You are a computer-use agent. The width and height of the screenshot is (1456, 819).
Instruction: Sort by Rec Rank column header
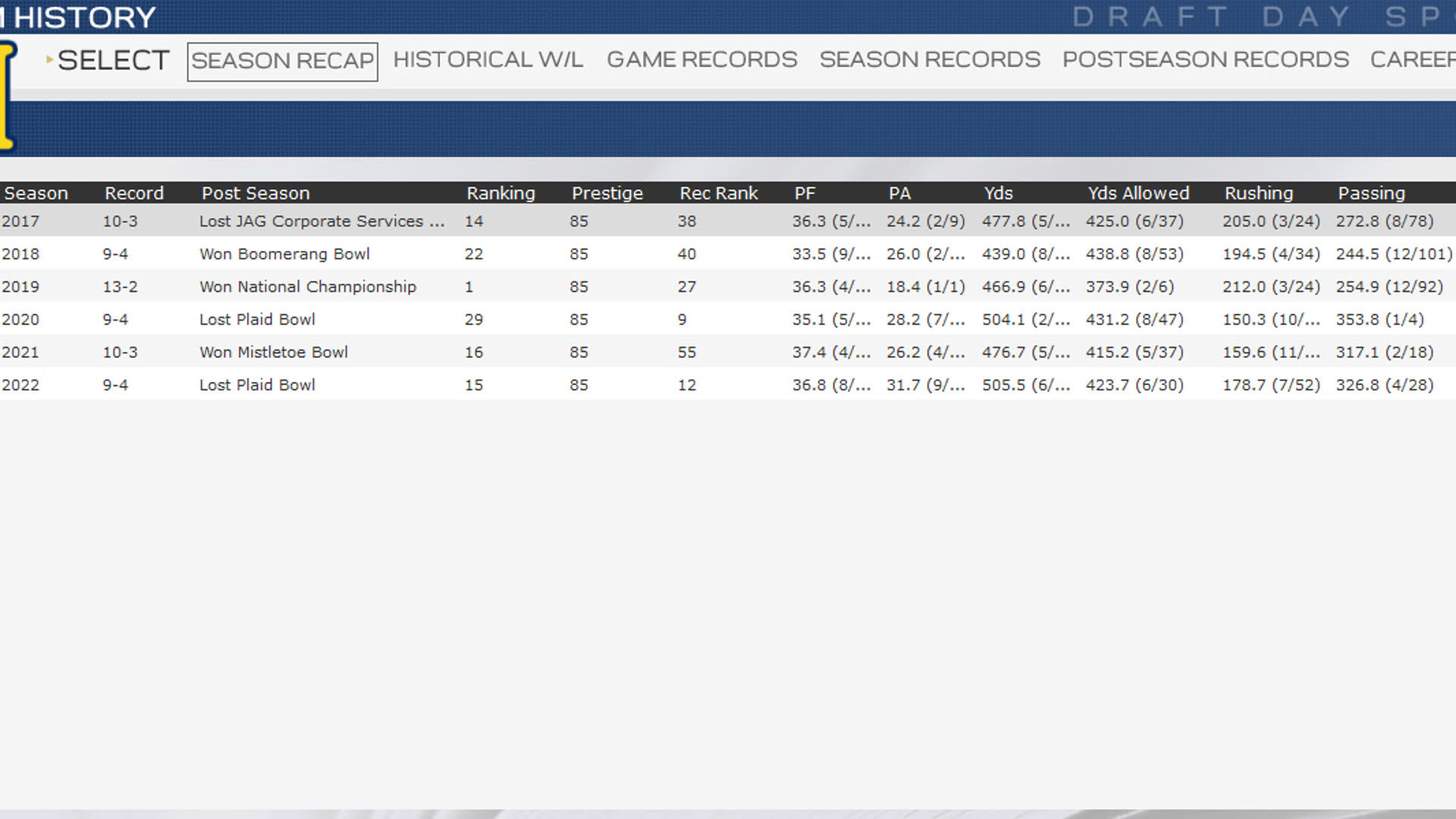pyautogui.click(x=718, y=193)
